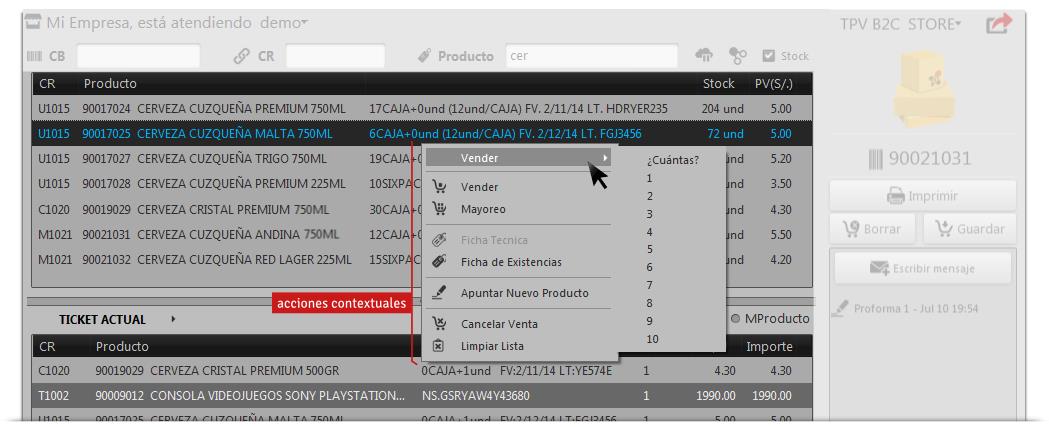Choose Mayoreo from the context menu
Viewport: 1049px width, 427px height.
pyautogui.click(x=483, y=209)
